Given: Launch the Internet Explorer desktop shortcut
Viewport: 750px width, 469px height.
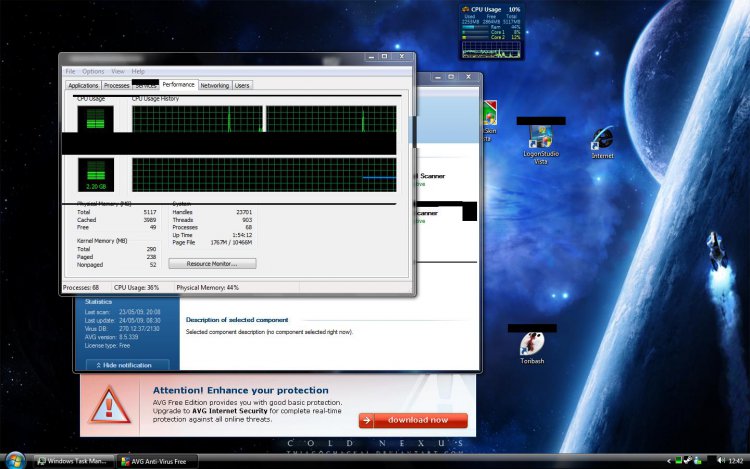Looking at the screenshot, I should click(602, 142).
